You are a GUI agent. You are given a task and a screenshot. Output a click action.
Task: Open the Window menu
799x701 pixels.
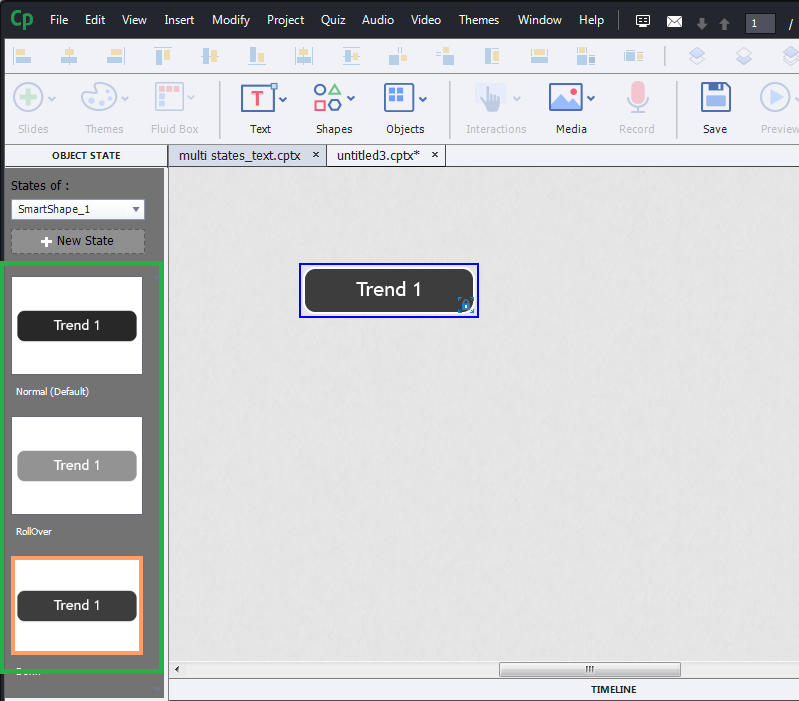tap(540, 20)
